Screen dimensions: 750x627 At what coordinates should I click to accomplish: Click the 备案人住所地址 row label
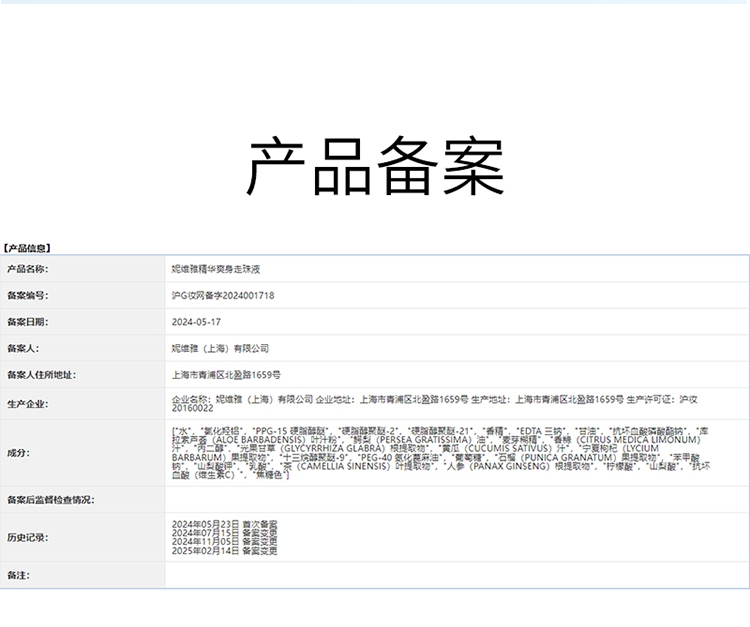(x=41, y=375)
